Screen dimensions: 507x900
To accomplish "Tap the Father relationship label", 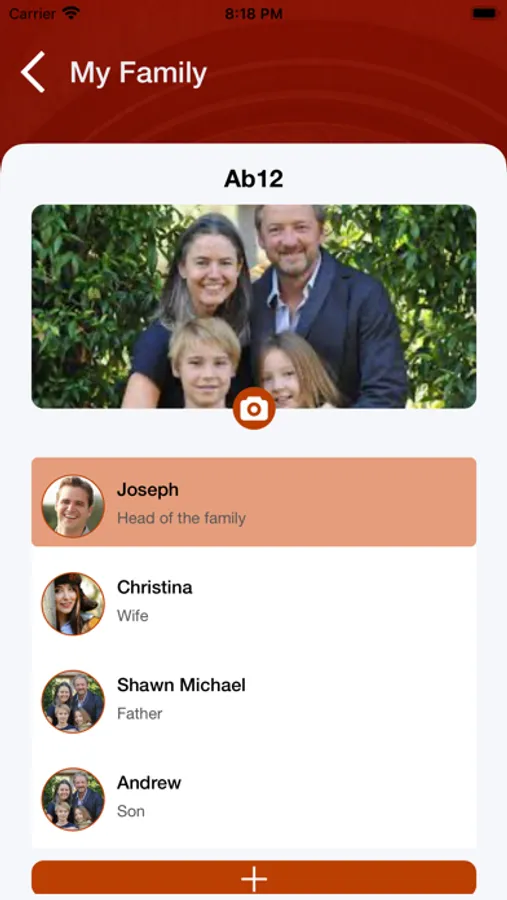I will tap(140, 713).
